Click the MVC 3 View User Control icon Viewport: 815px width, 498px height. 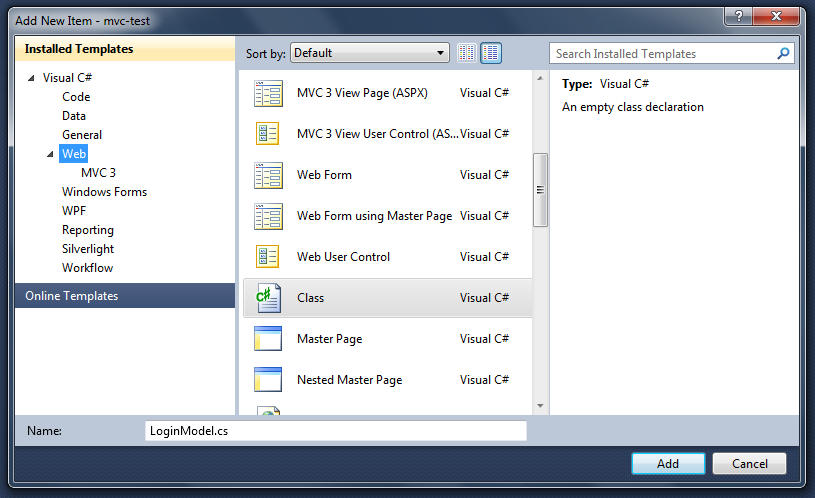click(x=268, y=134)
